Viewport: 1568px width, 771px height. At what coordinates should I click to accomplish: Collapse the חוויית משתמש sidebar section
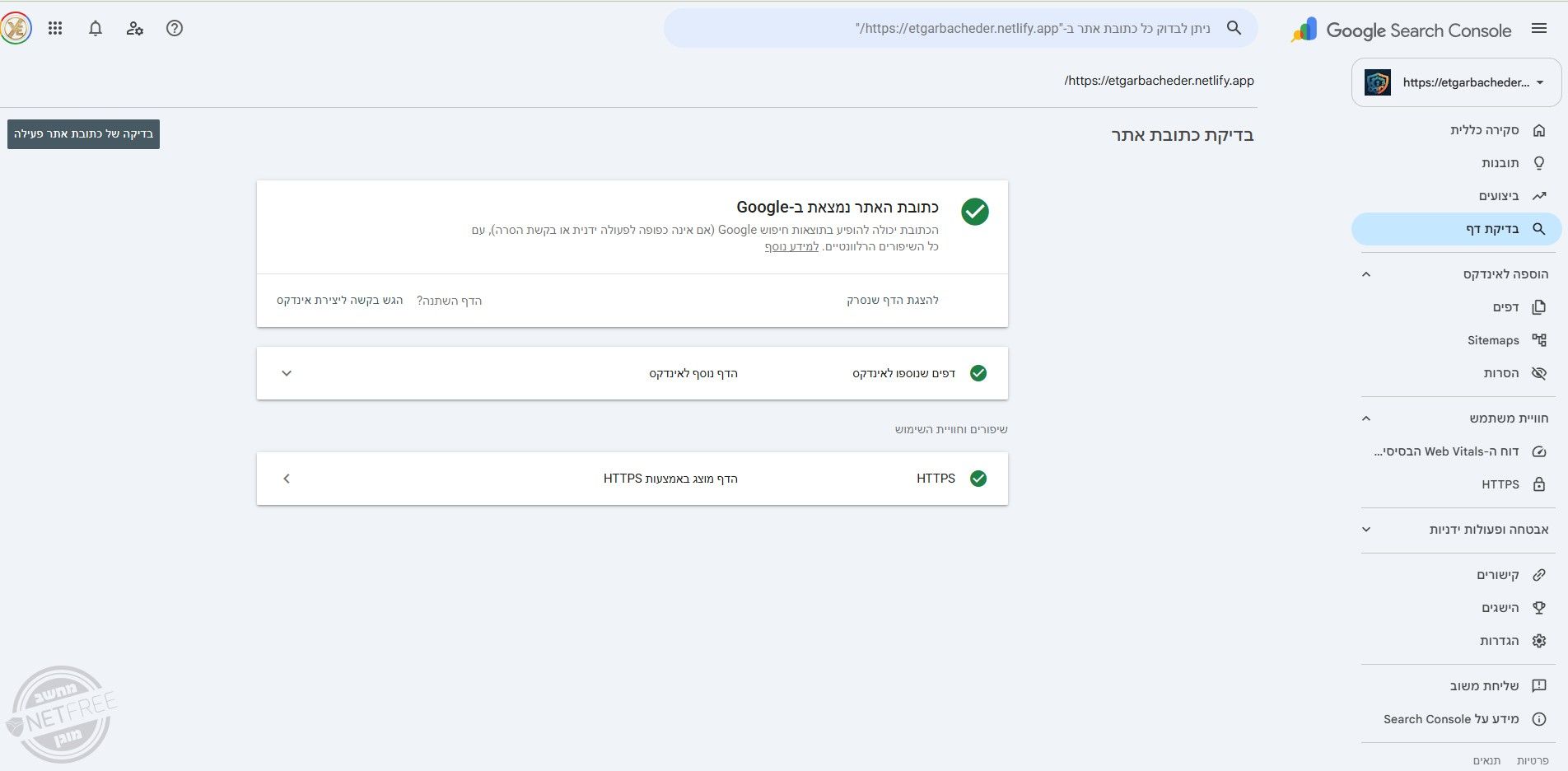click(1366, 418)
